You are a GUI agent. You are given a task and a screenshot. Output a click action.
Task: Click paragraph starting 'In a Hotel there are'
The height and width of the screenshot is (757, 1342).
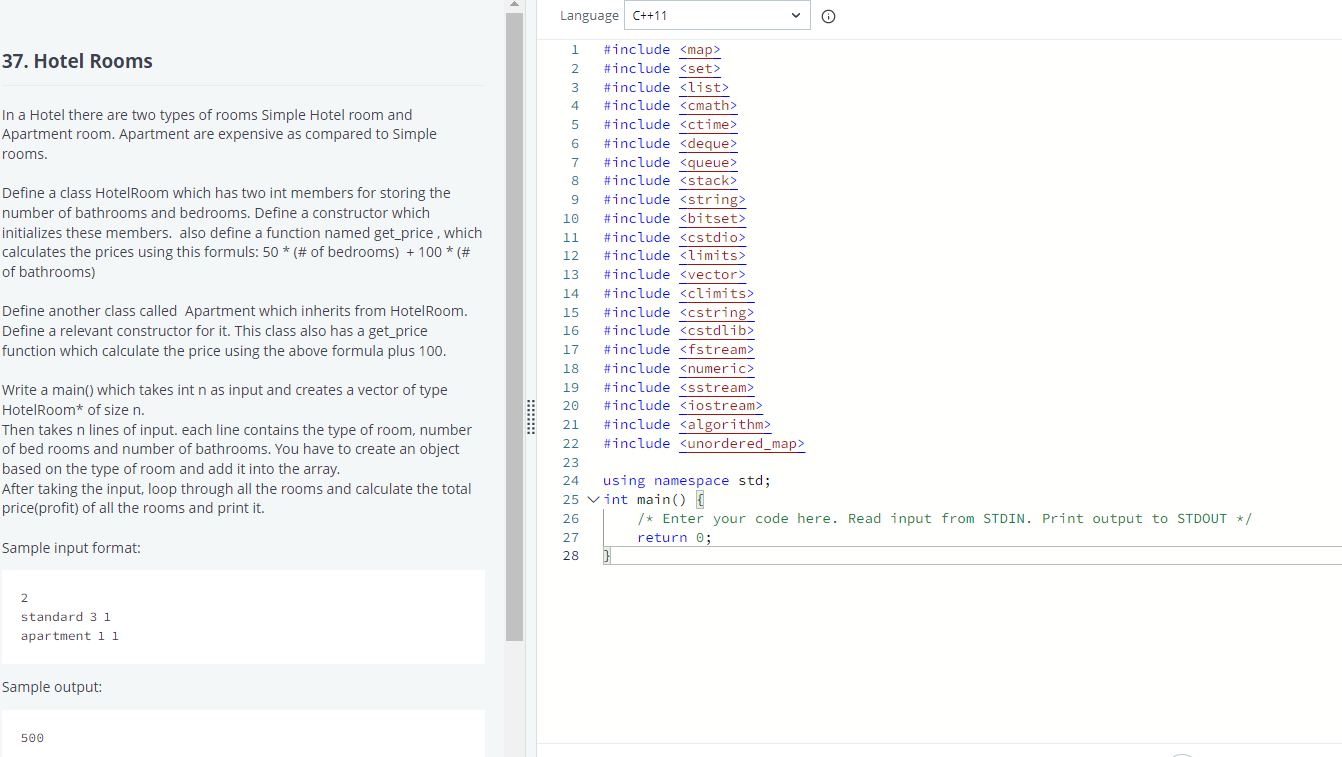tap(219, 135)
